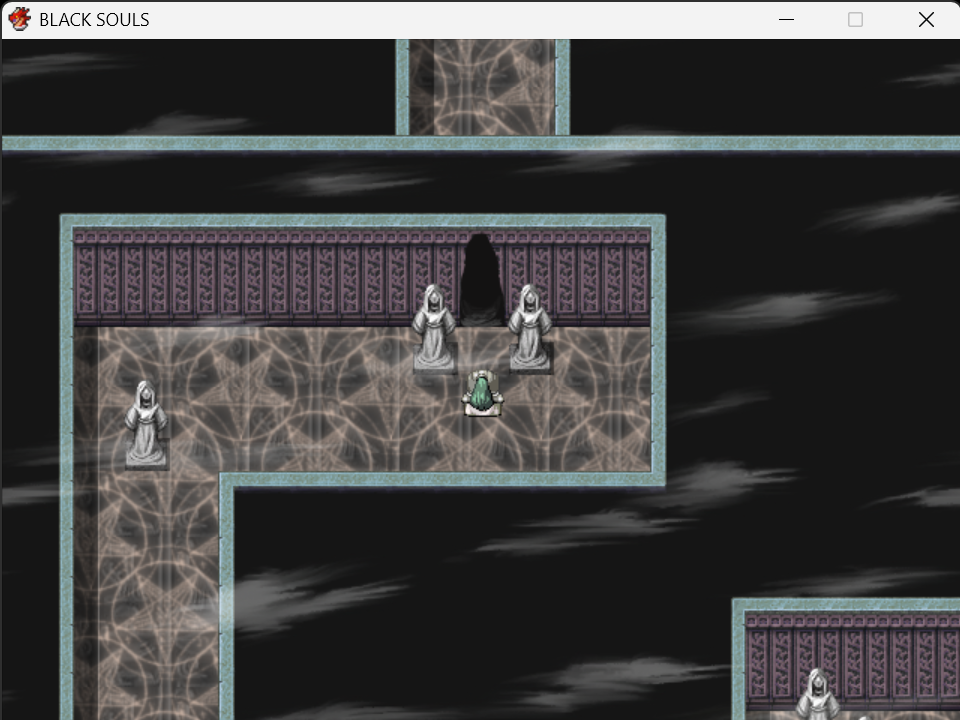Select the hooded statue left of the doorway
The height and width of the screenshot is (720, 960).
434,328
